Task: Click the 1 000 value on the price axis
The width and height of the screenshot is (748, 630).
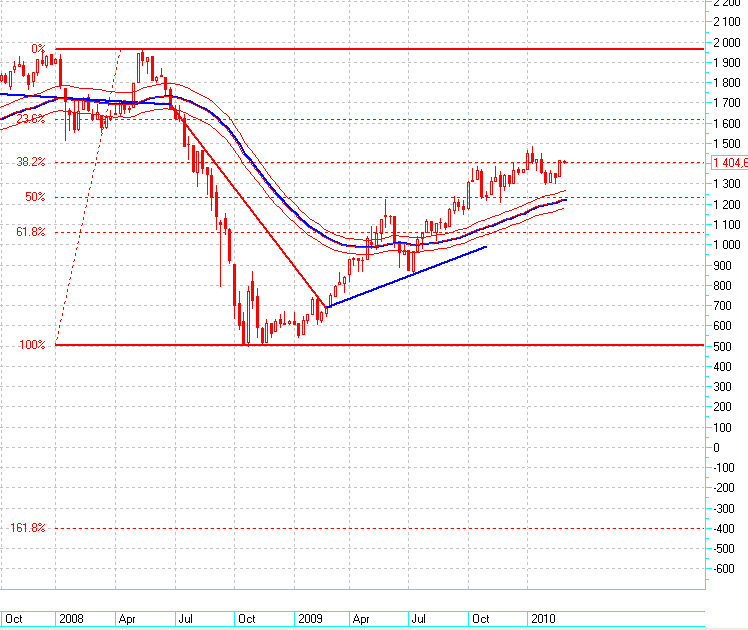Action: (x=727, y=245)
